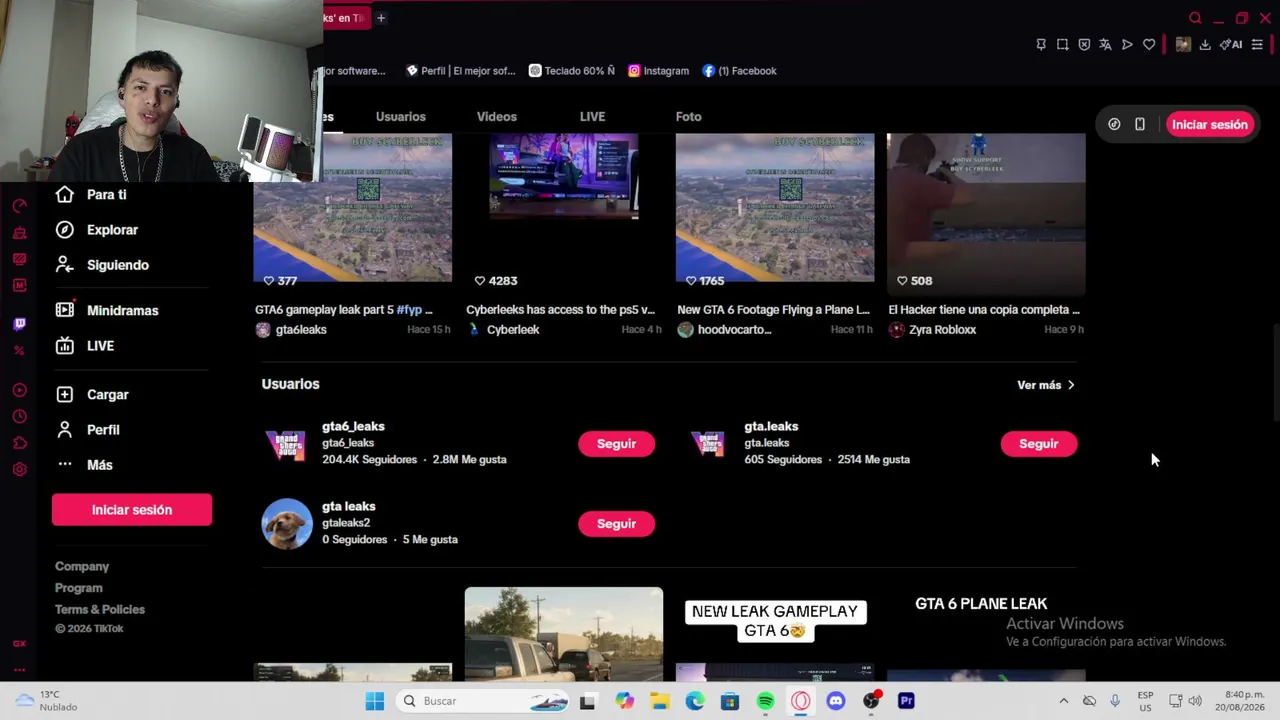This screenshot has width=1280, height=720.
Task: Open the Windows Start menu
Action: (x=375, y=701)
